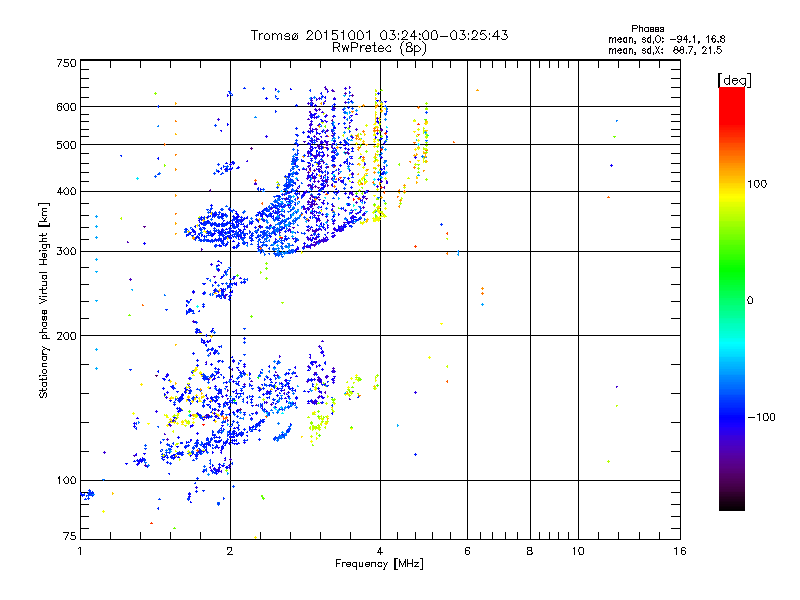Click the 'Frequency [MHz]' axis label
The width and height of the screenshot is (800, 600).
click(379, 564)
